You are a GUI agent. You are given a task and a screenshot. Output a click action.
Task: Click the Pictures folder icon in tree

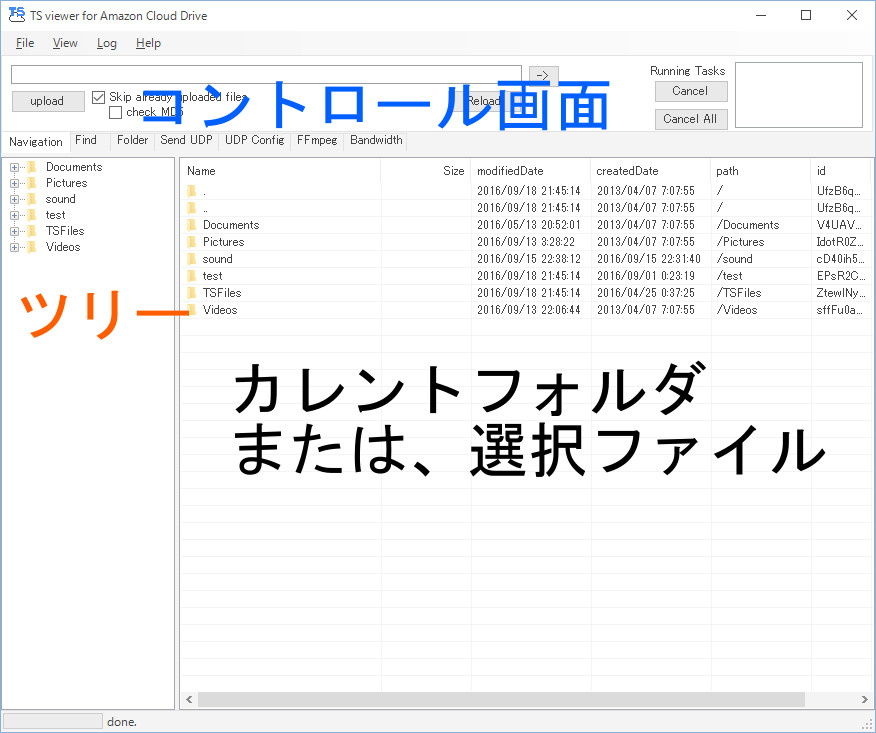[32, 183]
